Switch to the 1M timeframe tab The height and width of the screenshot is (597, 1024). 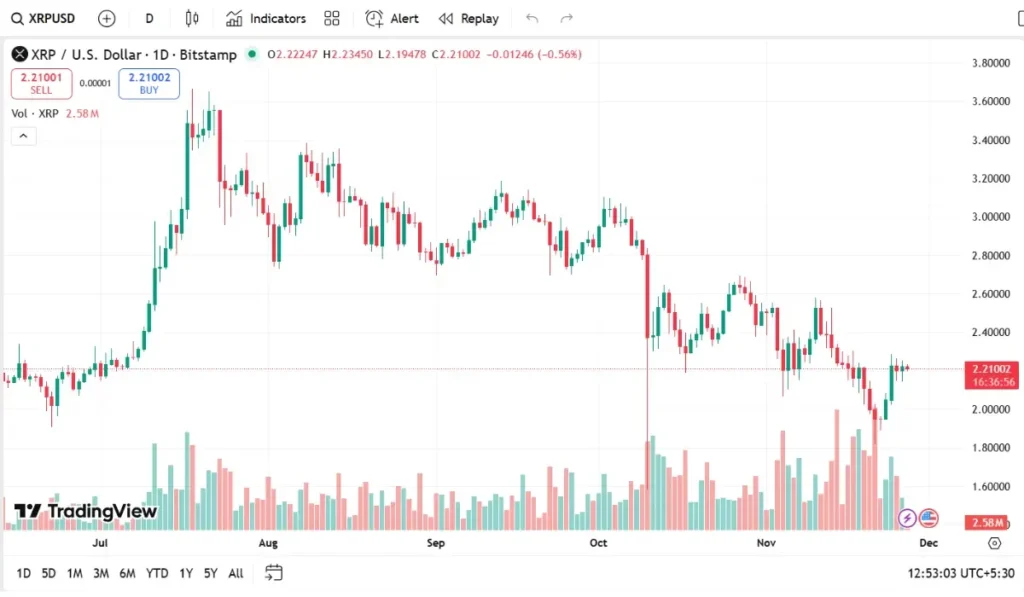tap(74, 573)
